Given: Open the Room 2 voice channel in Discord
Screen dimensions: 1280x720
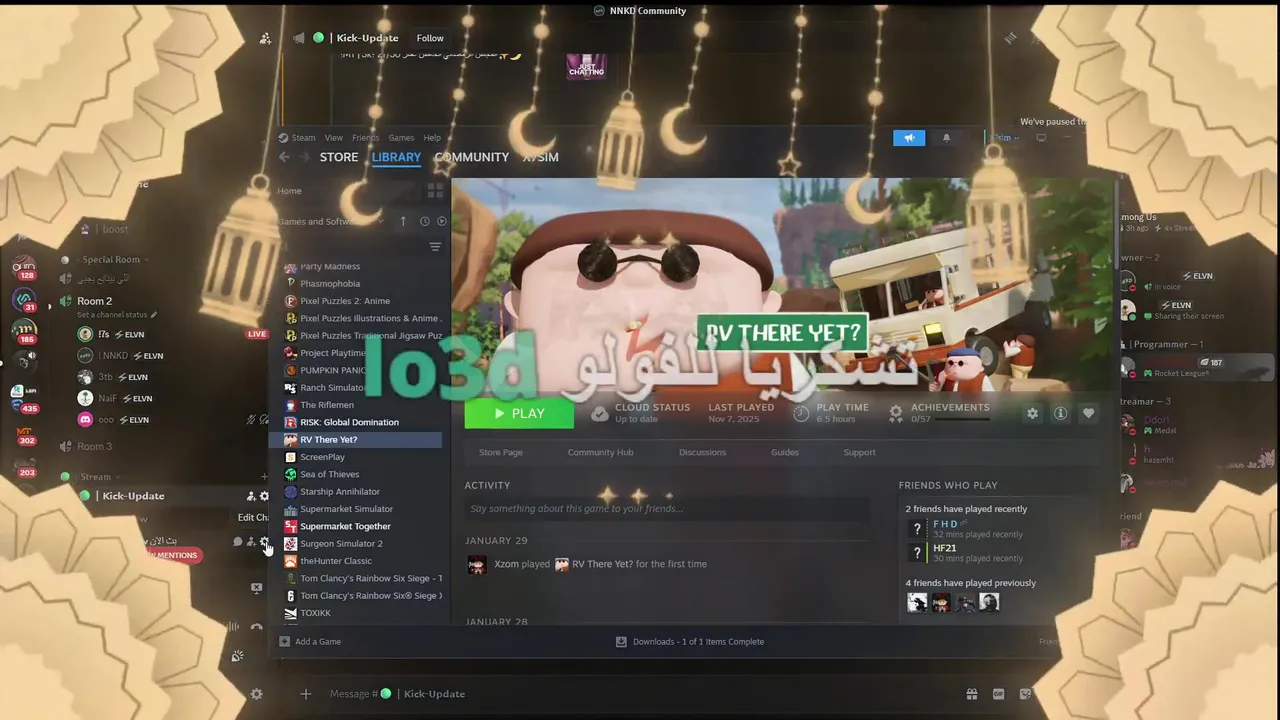Looking at the screenshot, I should coord(95,301).
